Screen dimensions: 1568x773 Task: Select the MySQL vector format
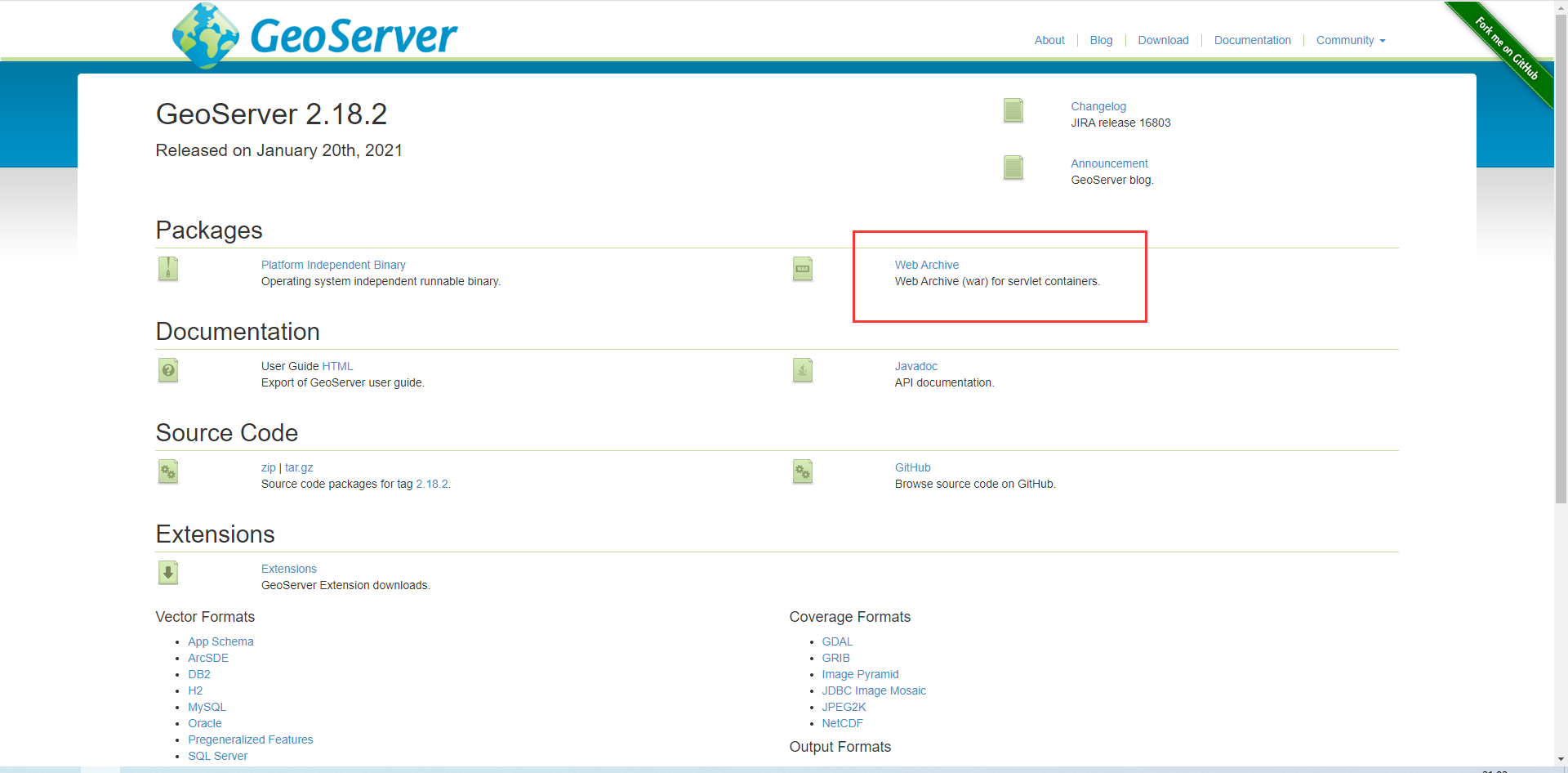tap(207, 707)
